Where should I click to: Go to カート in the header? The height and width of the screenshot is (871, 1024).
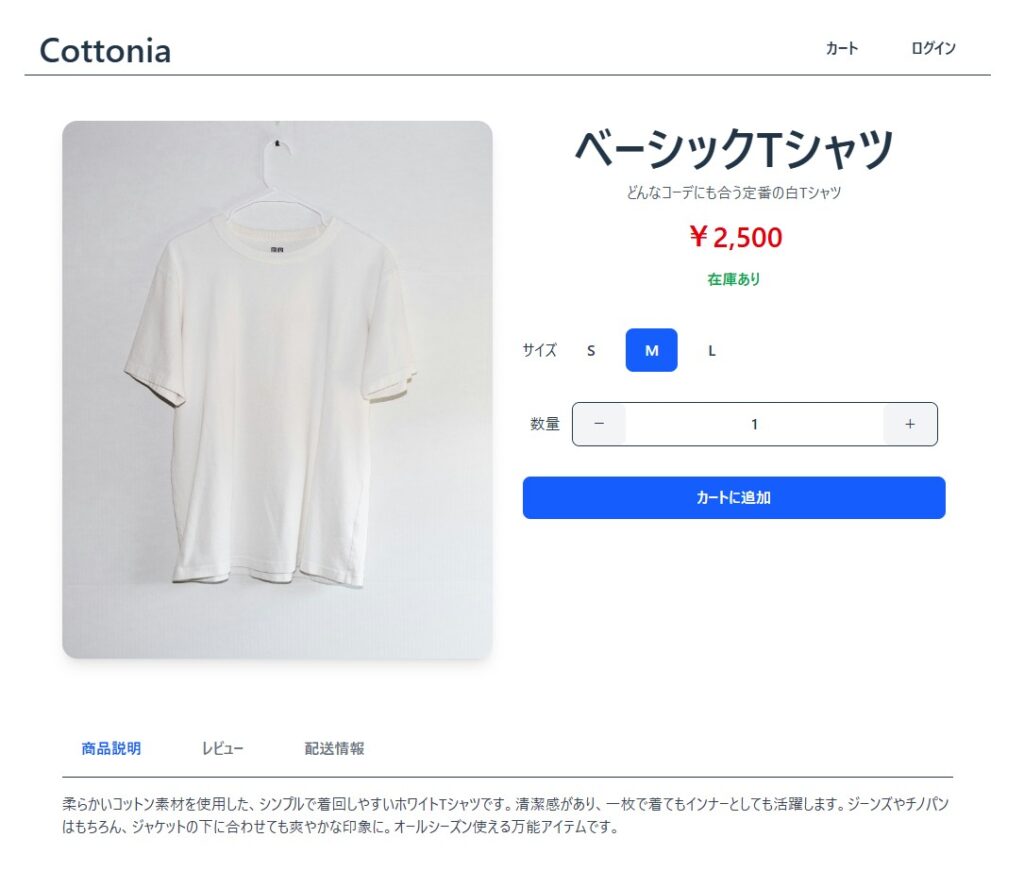tap(842, 48)
